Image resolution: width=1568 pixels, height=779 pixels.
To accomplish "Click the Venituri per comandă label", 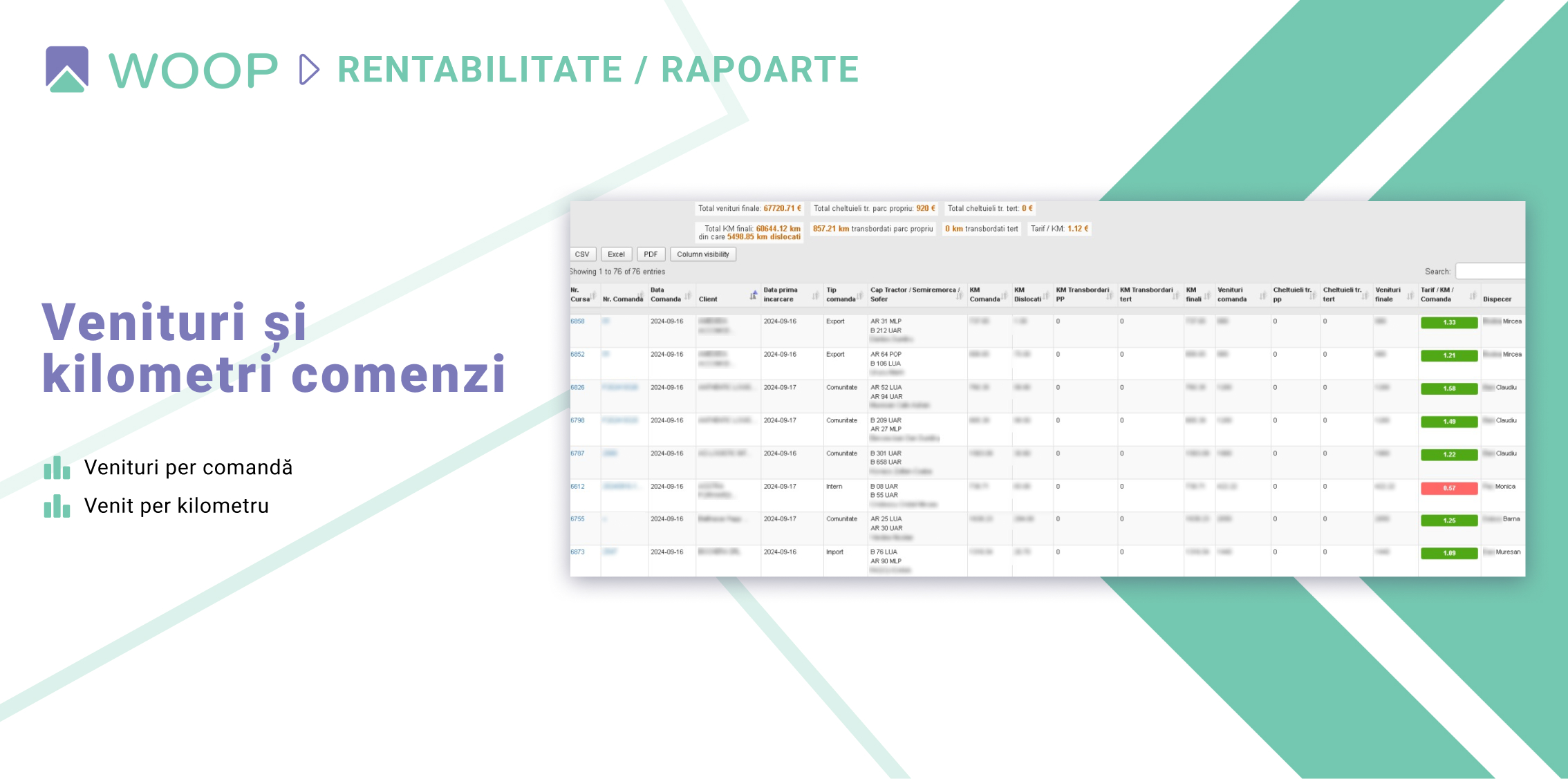I will pyautogui.click(x=188, y=468).
